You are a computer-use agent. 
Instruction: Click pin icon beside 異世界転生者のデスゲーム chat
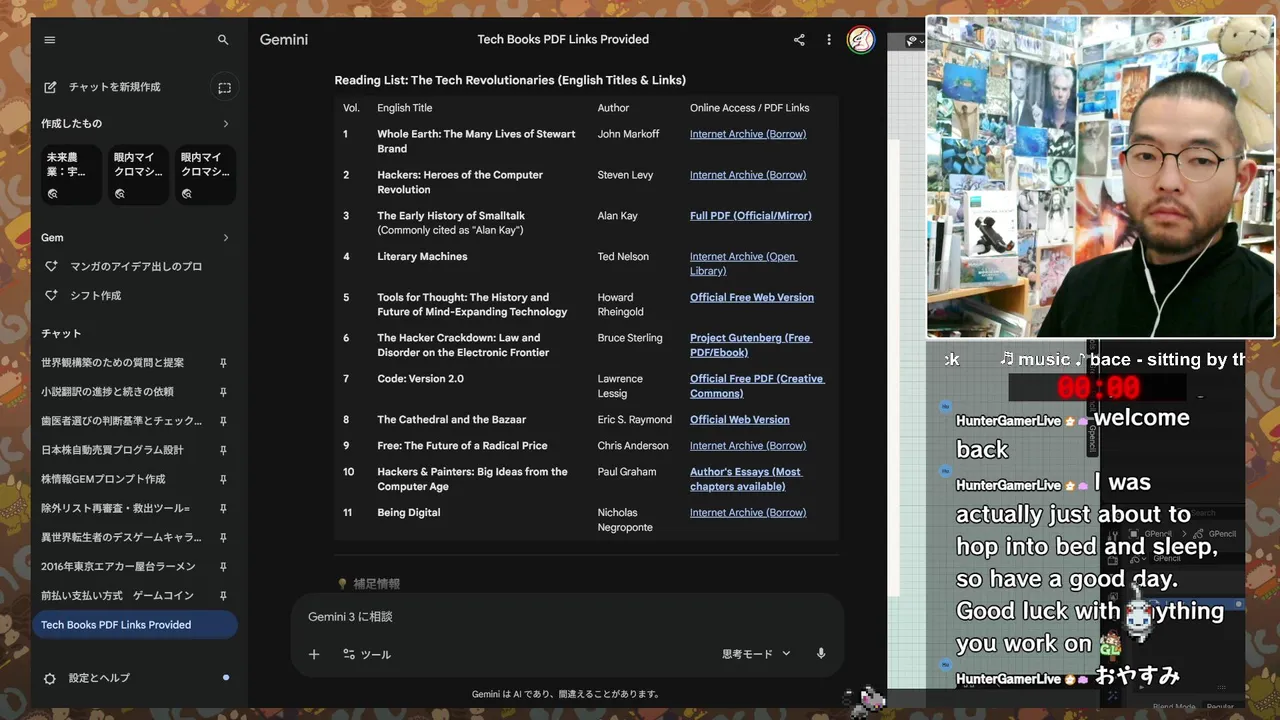point(223,537)
